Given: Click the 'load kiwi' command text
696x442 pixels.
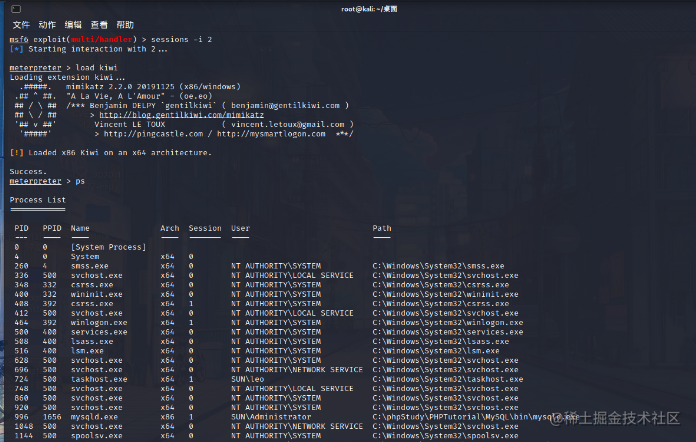Looking at the screenshot, I should pyautogui.click(x=96, y=67).
